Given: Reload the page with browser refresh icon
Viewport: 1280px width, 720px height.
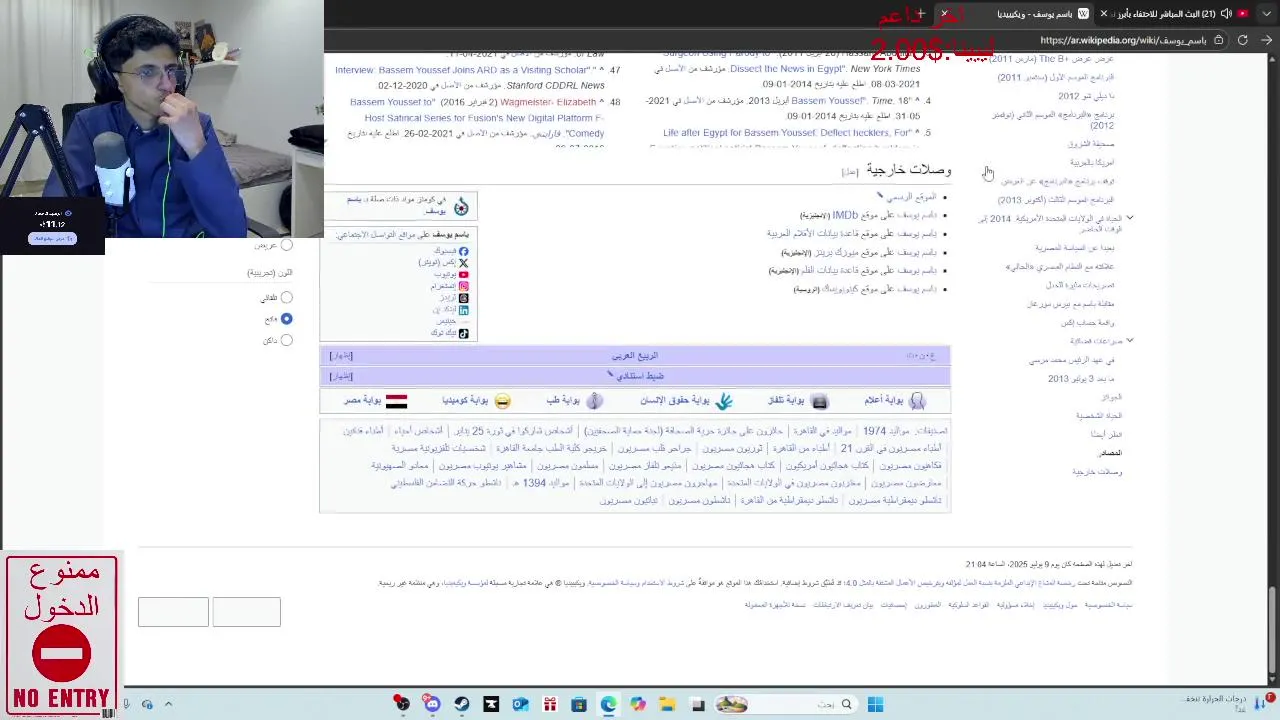Looking at the screenshot, I should tap(1242, 40).
